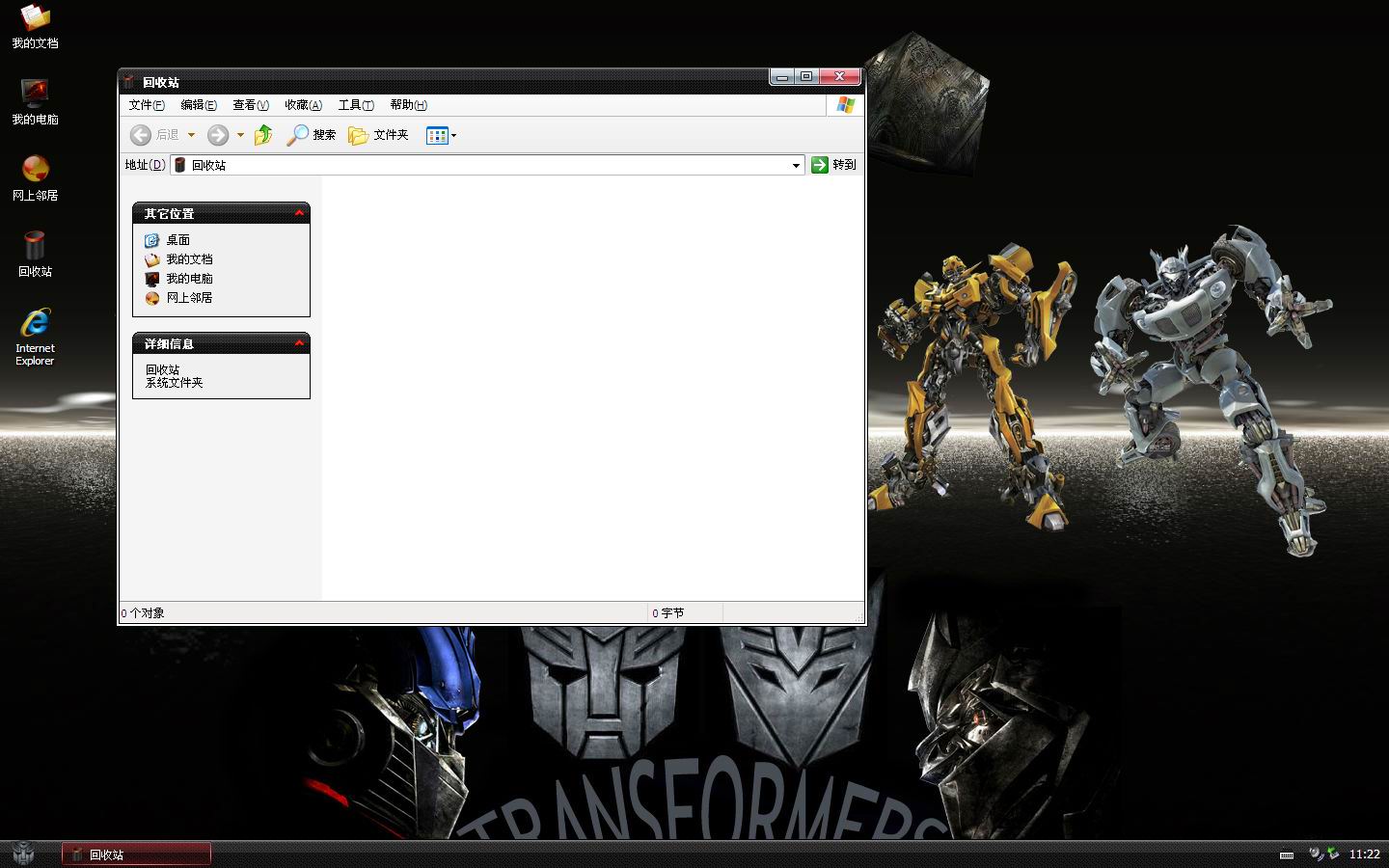This screenshot has height=868, width=1389.
Task: Click the address field showing 回收站
Action: [x=487, y=165]
